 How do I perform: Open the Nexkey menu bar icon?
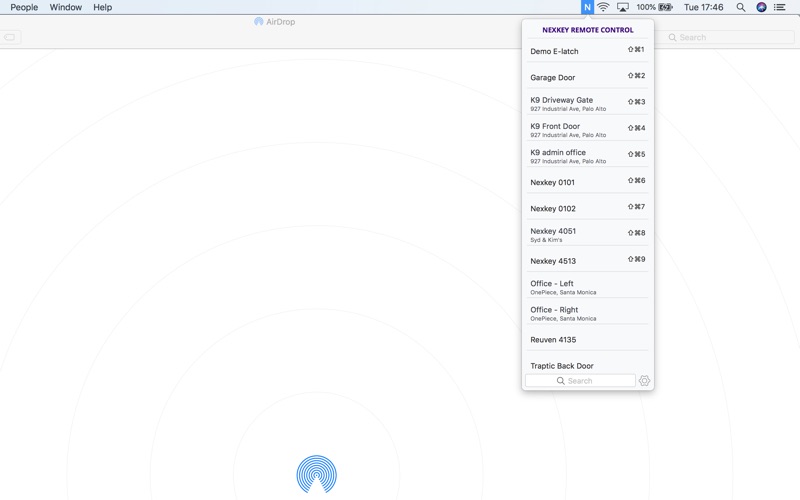[x=587, y=7]
